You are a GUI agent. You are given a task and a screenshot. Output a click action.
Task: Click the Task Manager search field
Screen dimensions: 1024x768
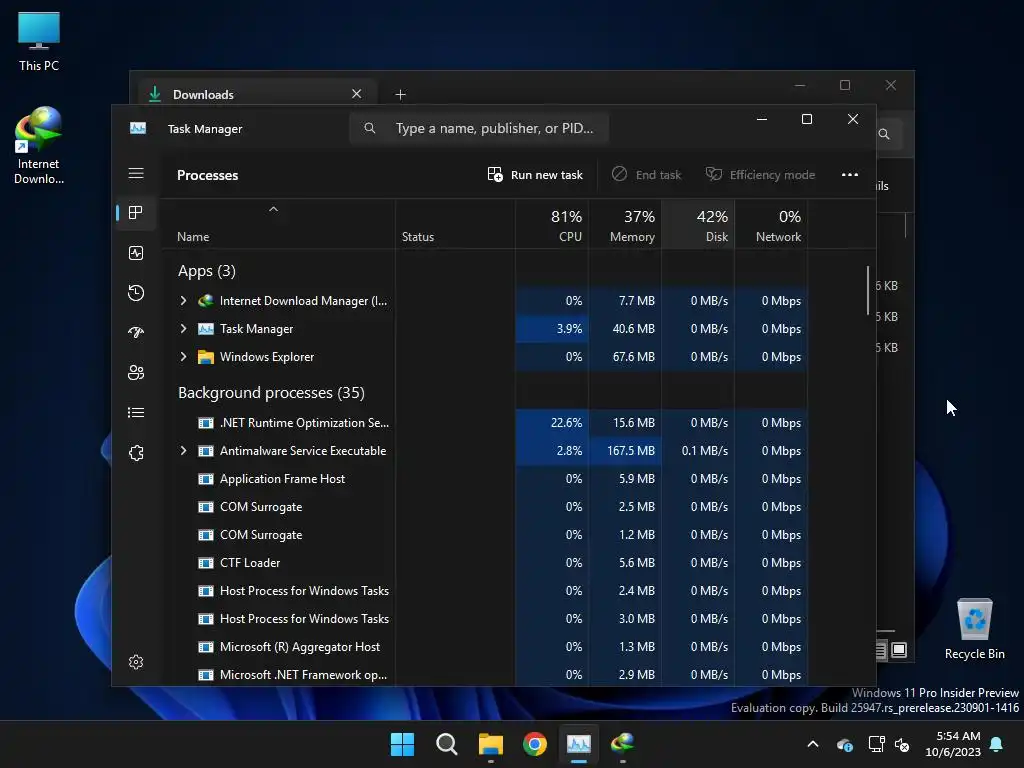coord(479,128)
